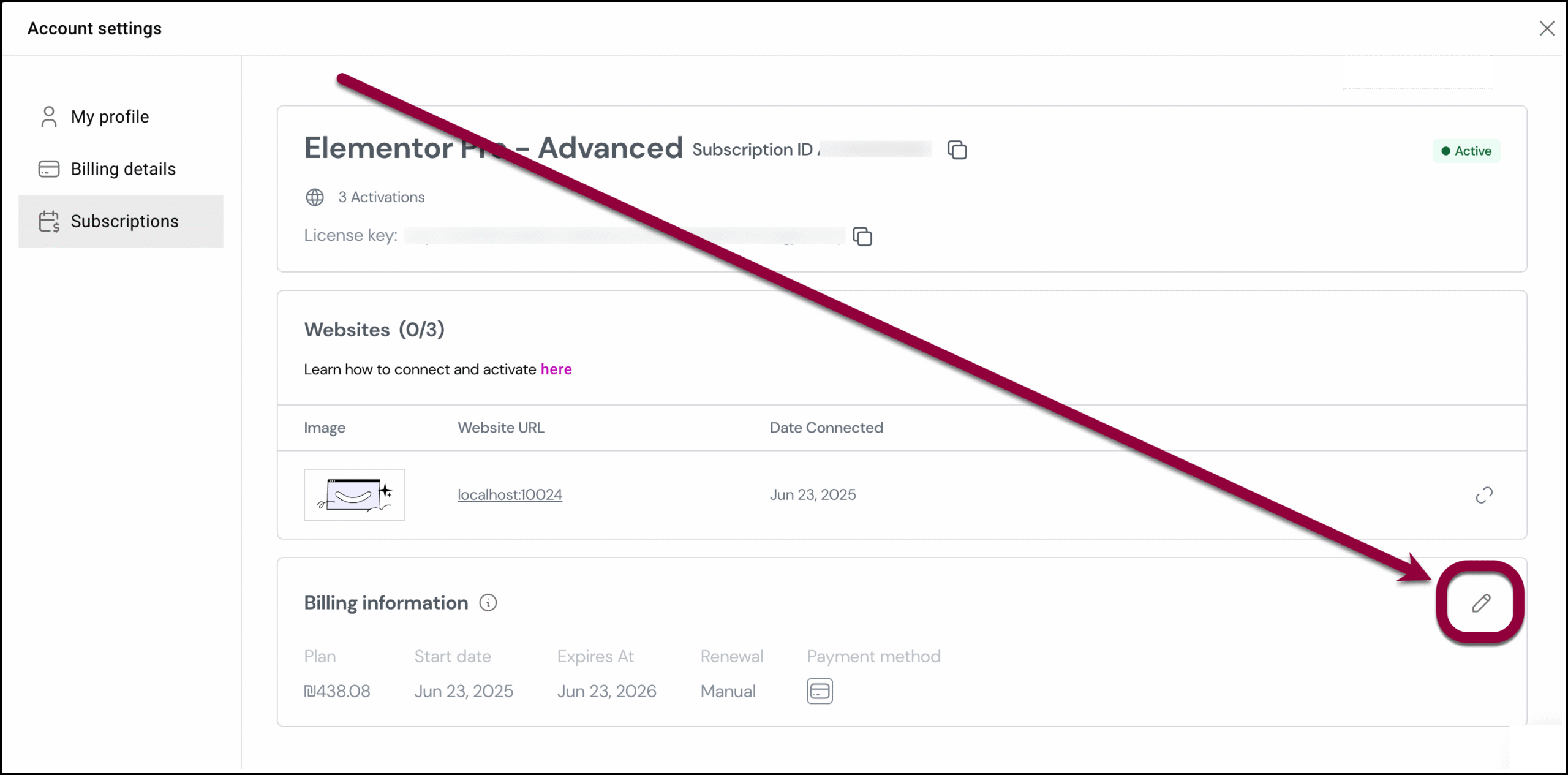Viewport: 1568px width, 775px height.
Task: Click the globe icon beside 3 Activations
Action: coord(315,197)
